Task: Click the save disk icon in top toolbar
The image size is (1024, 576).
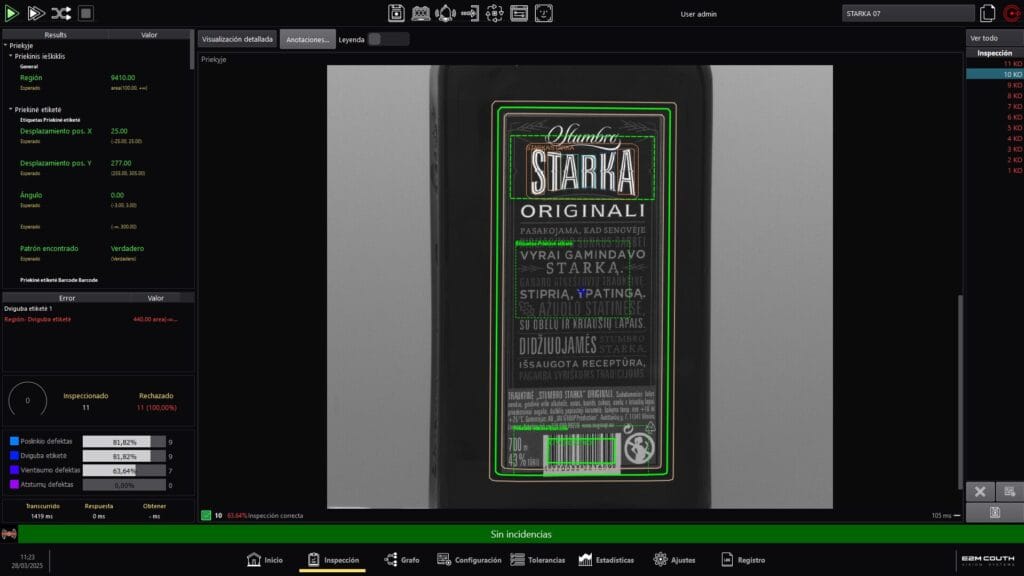Action: [x=396, y=13]
